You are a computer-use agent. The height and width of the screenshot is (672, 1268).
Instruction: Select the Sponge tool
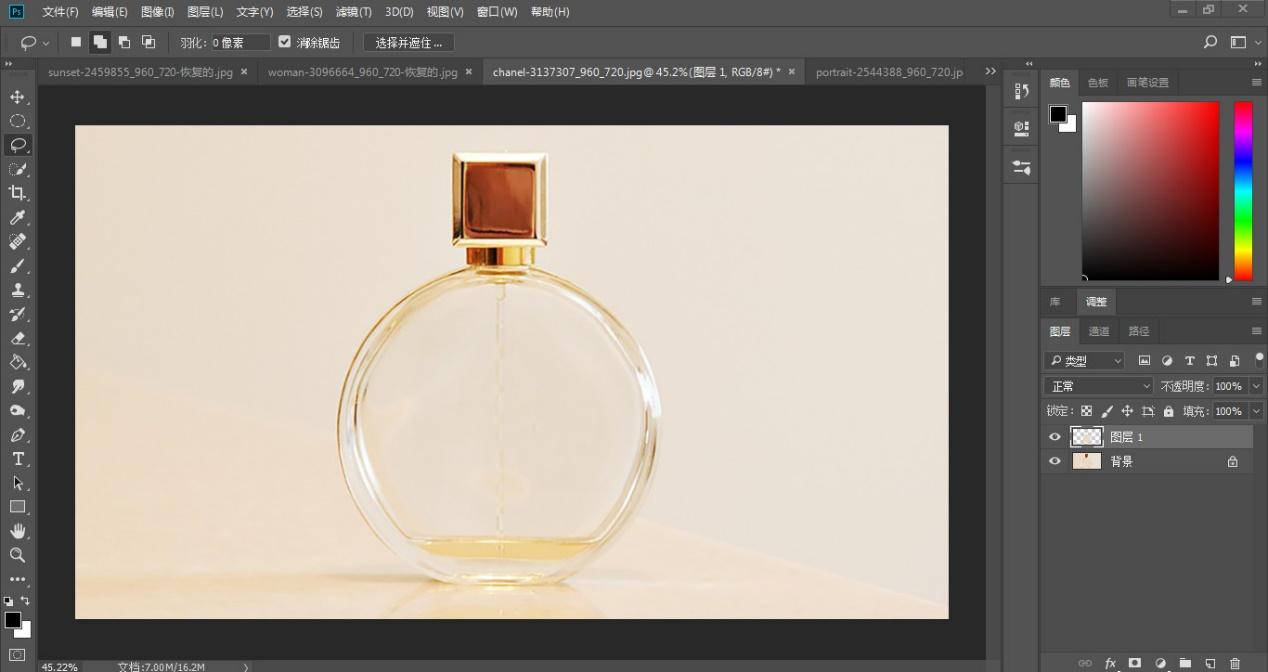click(x=17, y=411)
